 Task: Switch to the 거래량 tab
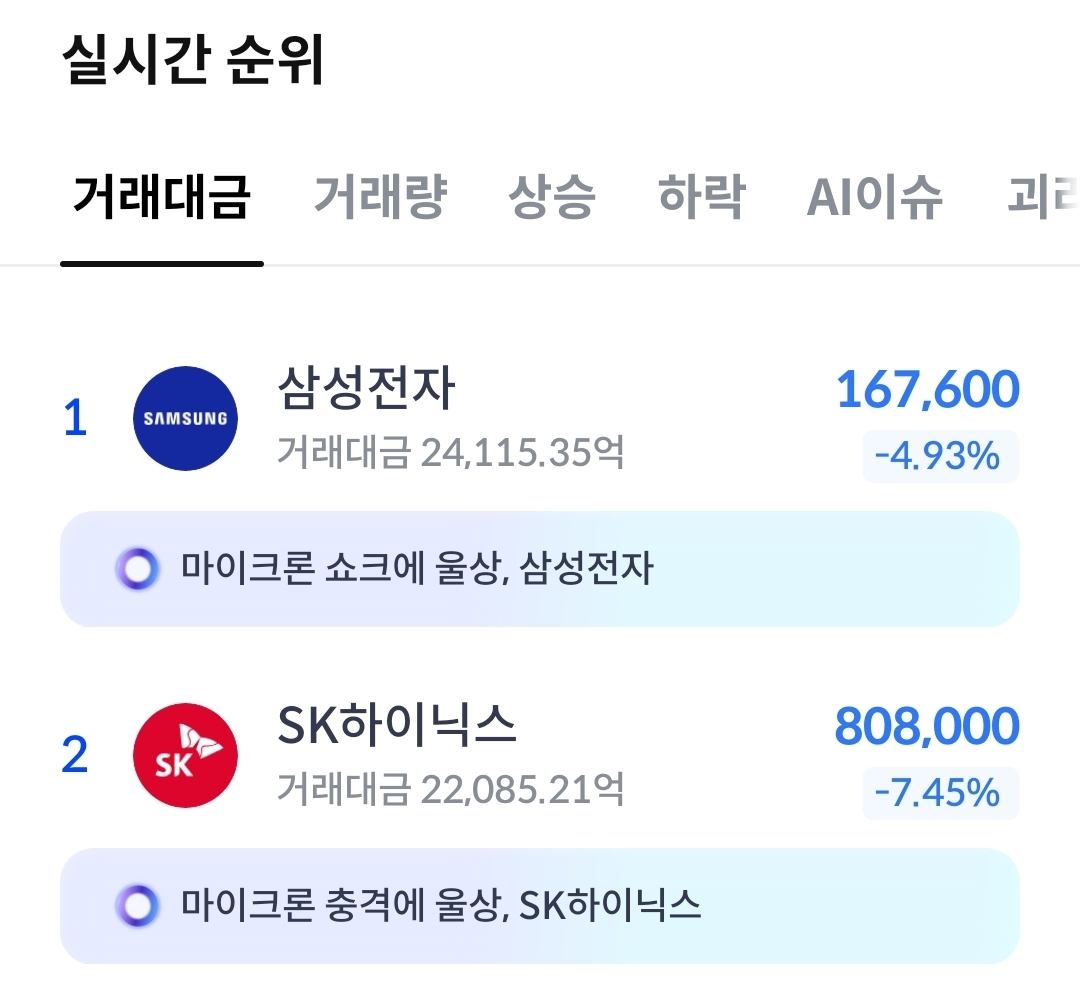pyautogui.click(x=380, y=197)
